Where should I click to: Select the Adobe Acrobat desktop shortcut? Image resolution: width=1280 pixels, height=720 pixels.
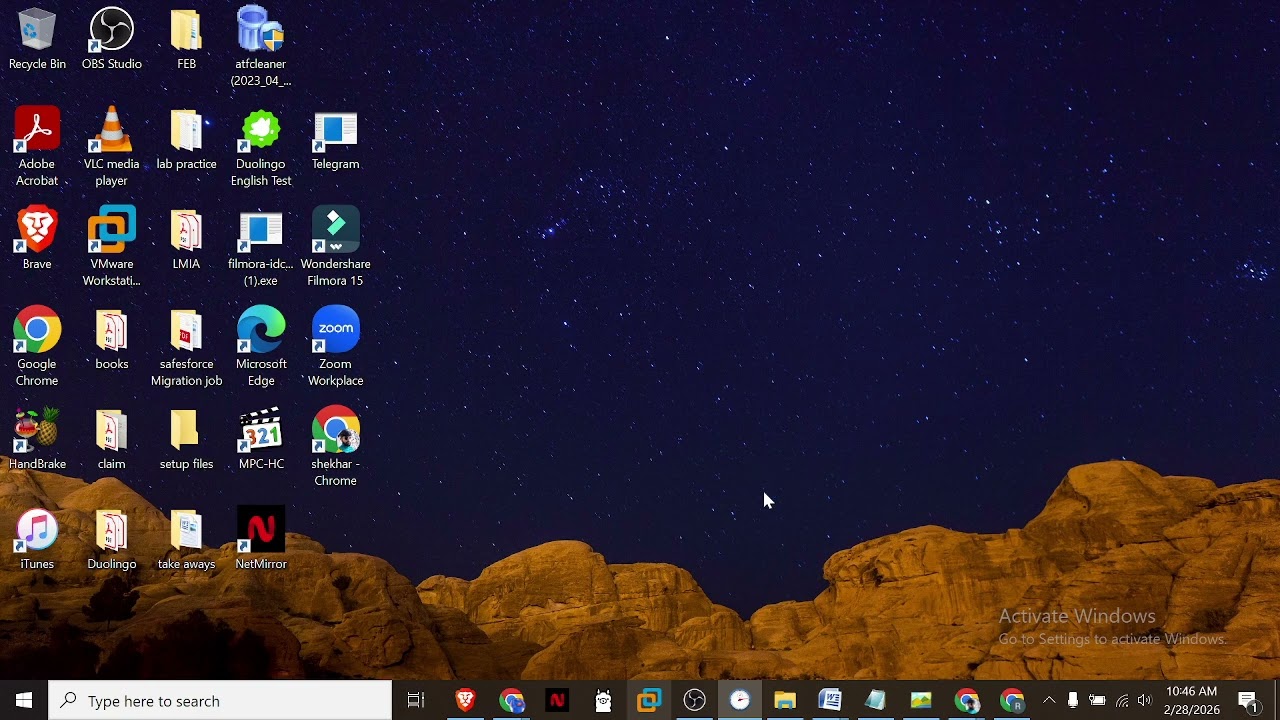[x=37, y=147]
